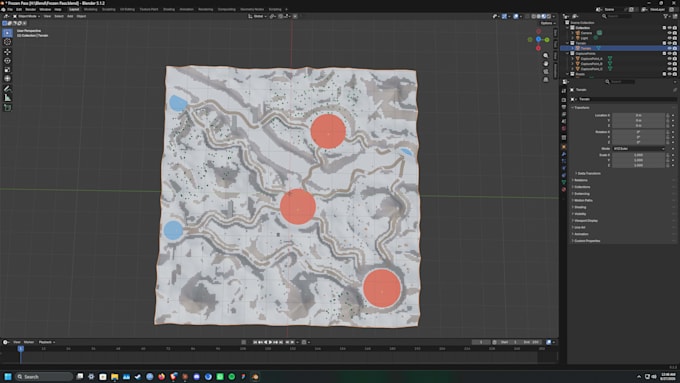Select the Annotate pencil tool
The height and width of the screenshot is (383, 680).
click(7, 89)
